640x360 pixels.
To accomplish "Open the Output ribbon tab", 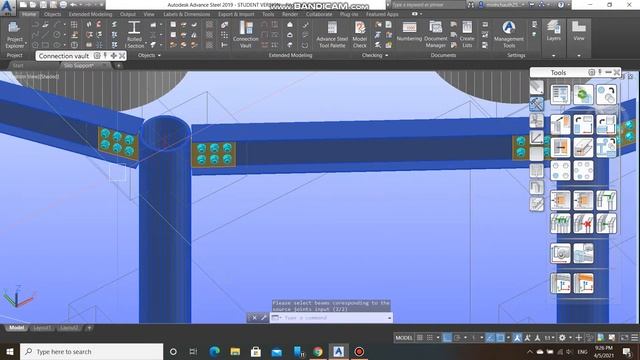I will tap(127, 14).
